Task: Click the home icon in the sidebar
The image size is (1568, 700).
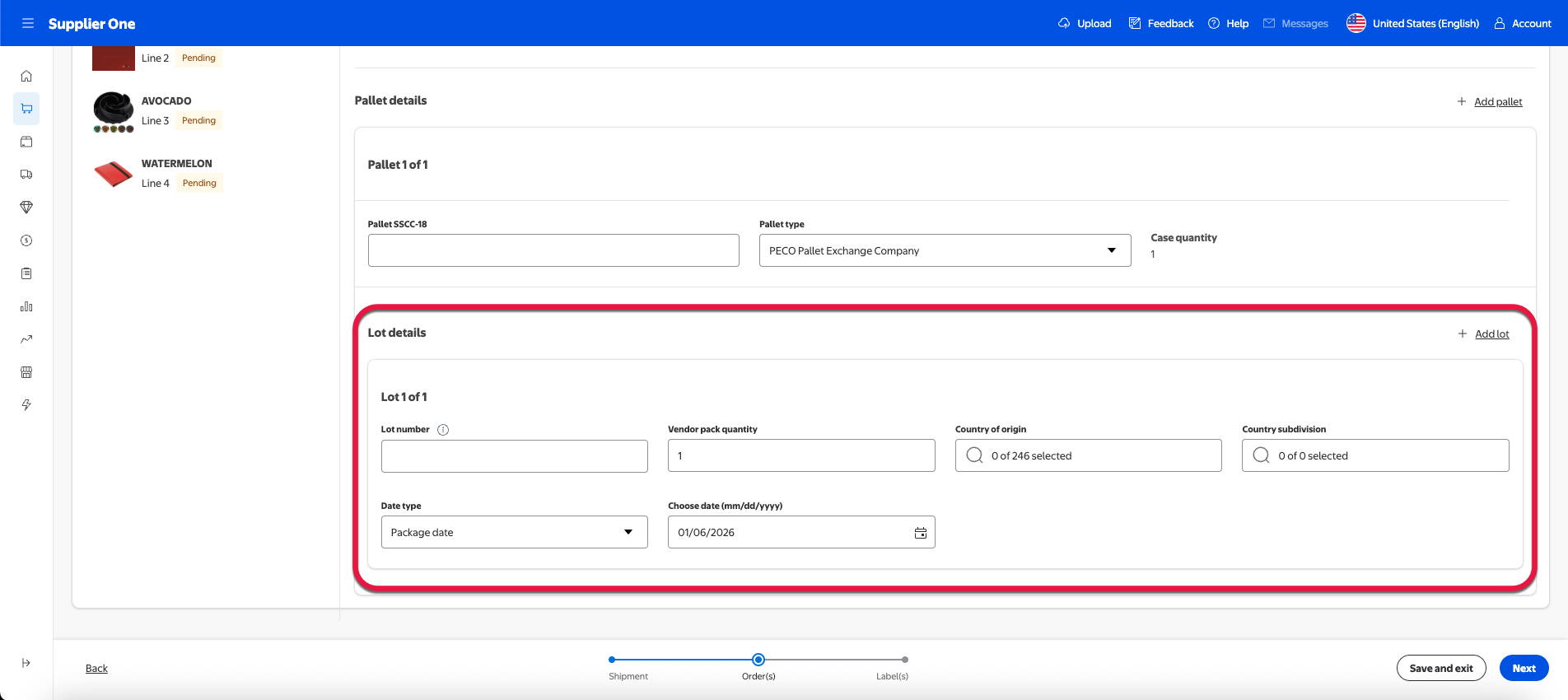Action: tap(26, 76)
